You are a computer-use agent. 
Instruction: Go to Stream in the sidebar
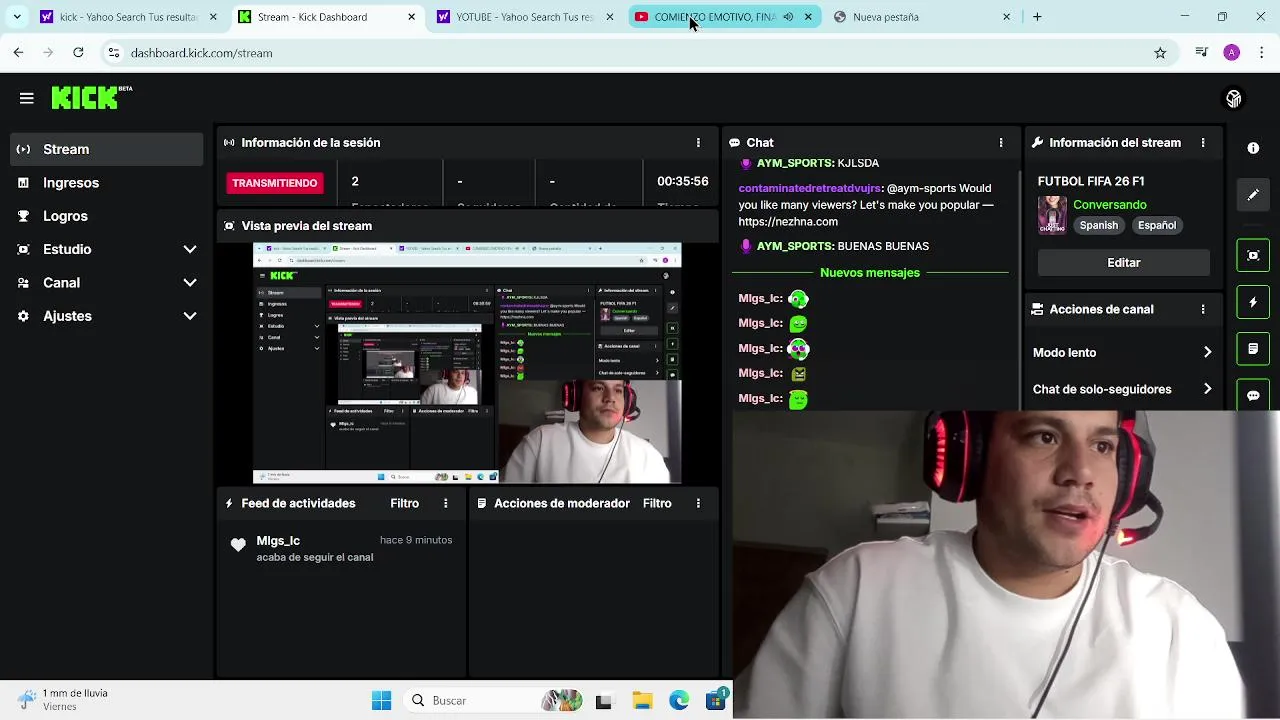107,149
